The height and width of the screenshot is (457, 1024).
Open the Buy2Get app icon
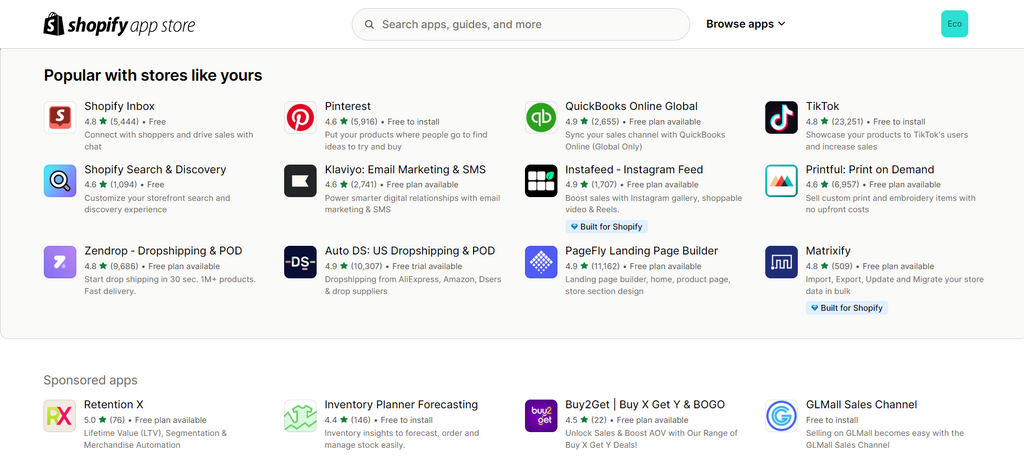pyautogui.click(x=541, y=416)
